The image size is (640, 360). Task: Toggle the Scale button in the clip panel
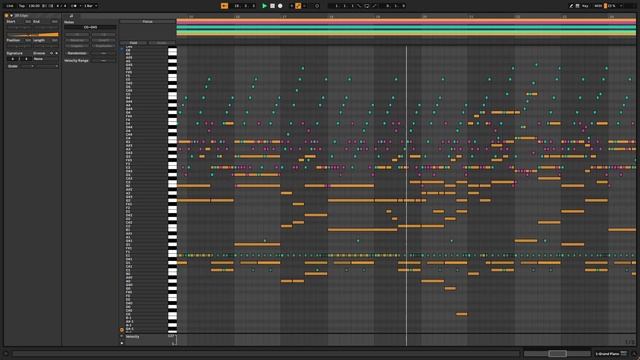13,66
